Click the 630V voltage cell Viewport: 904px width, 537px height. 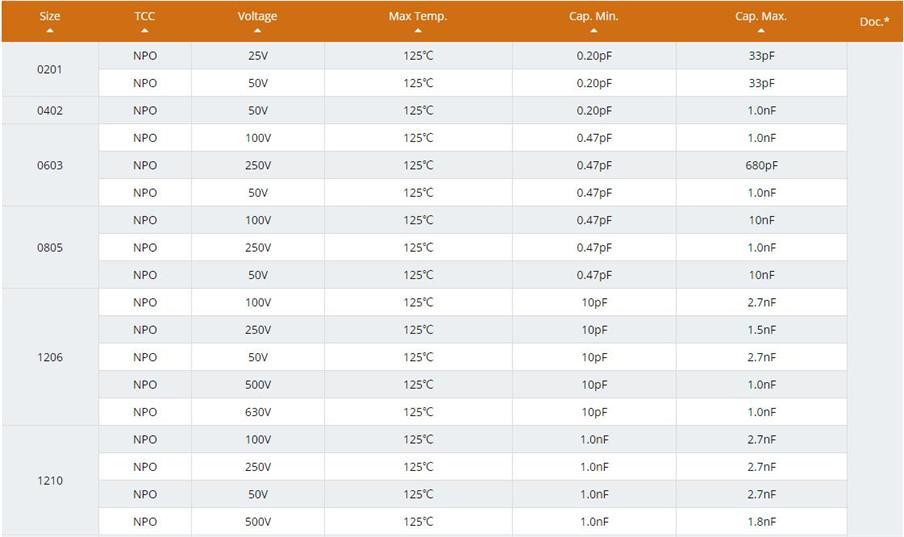coord(258,412)
